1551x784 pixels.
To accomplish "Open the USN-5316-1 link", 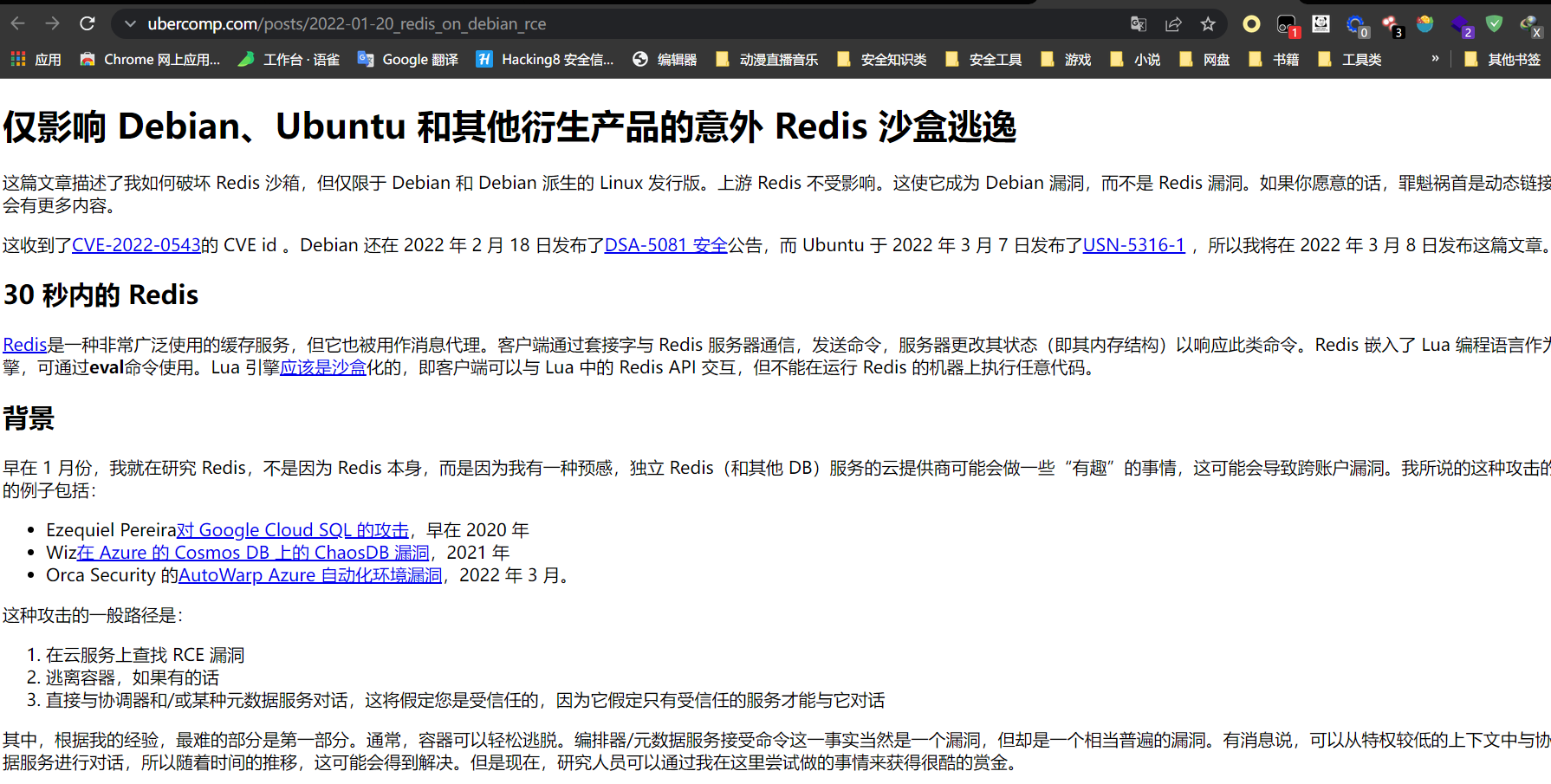I will click(x=1133, y=245).
